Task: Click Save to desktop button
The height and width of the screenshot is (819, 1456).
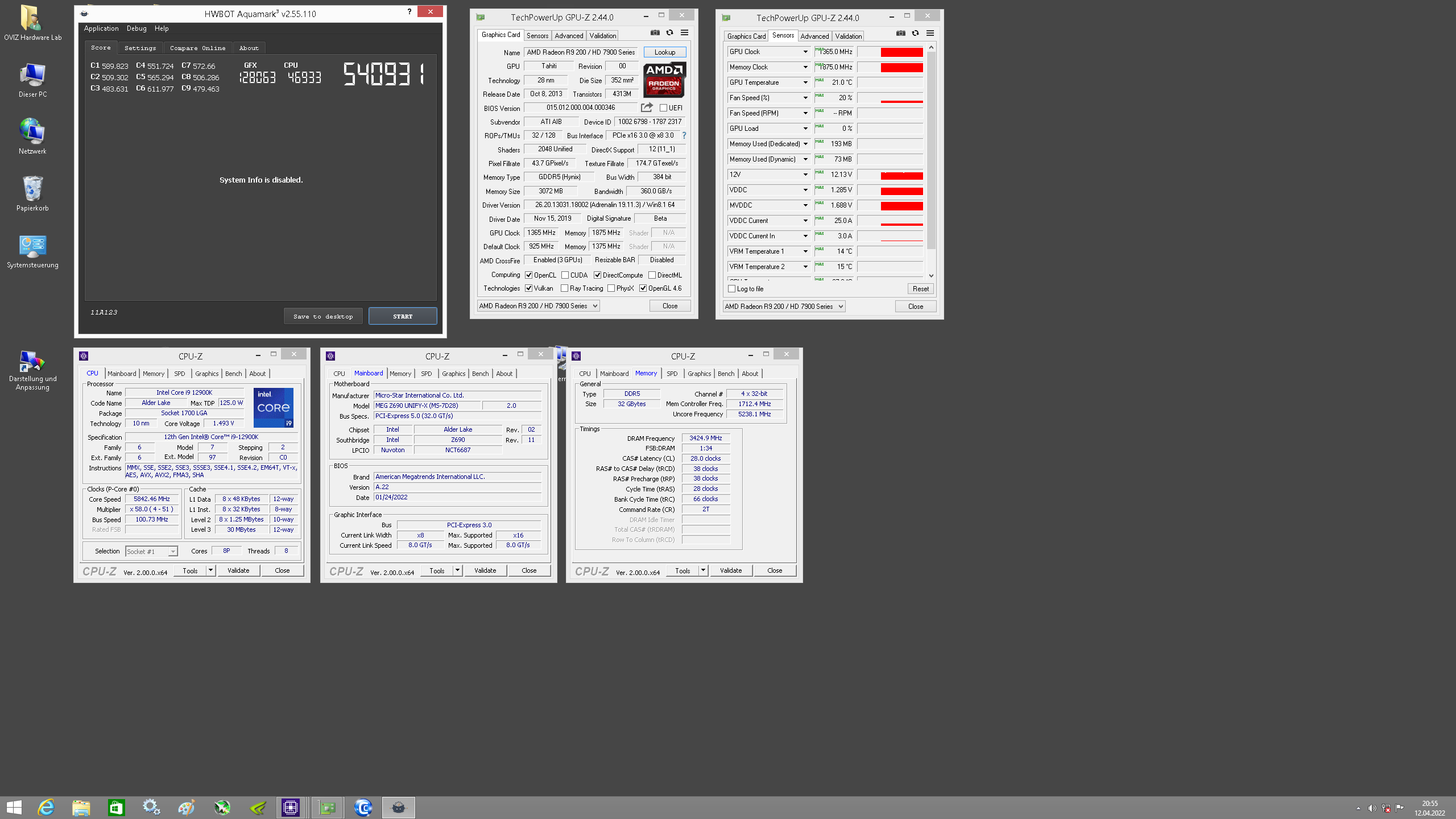Action: click(323, 316)
